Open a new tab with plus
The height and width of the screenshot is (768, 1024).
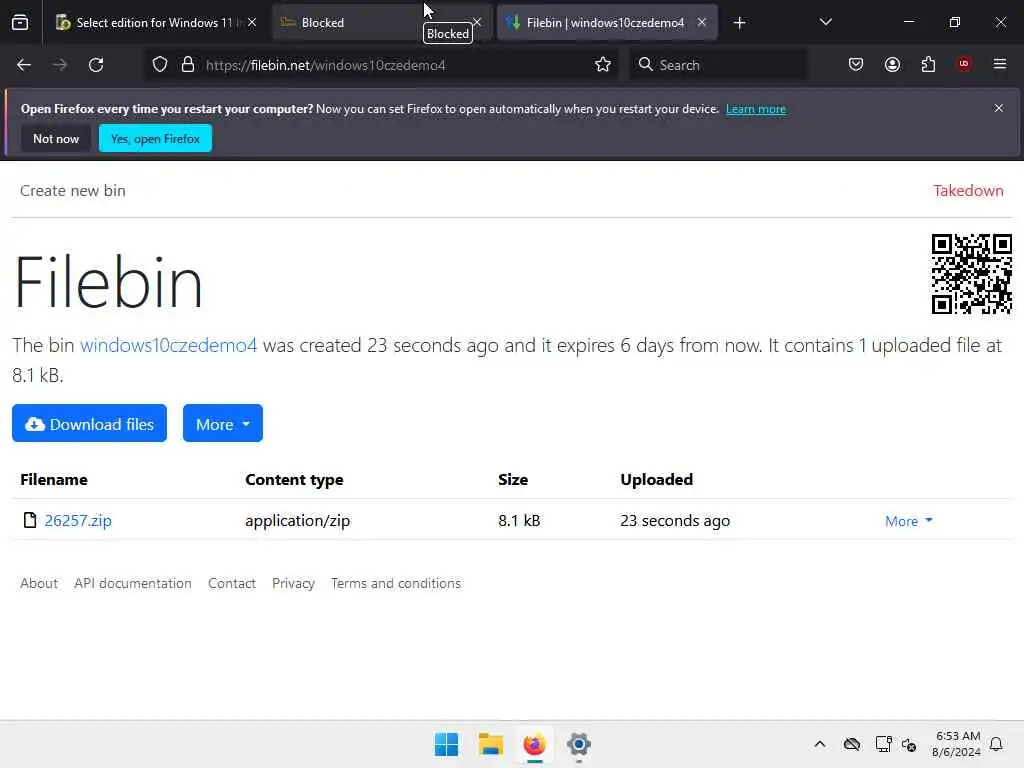pos(739,24)
